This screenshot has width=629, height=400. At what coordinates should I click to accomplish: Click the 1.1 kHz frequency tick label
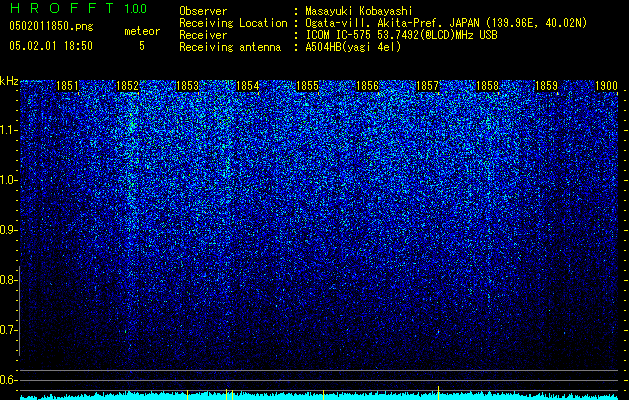pos(9,130)
